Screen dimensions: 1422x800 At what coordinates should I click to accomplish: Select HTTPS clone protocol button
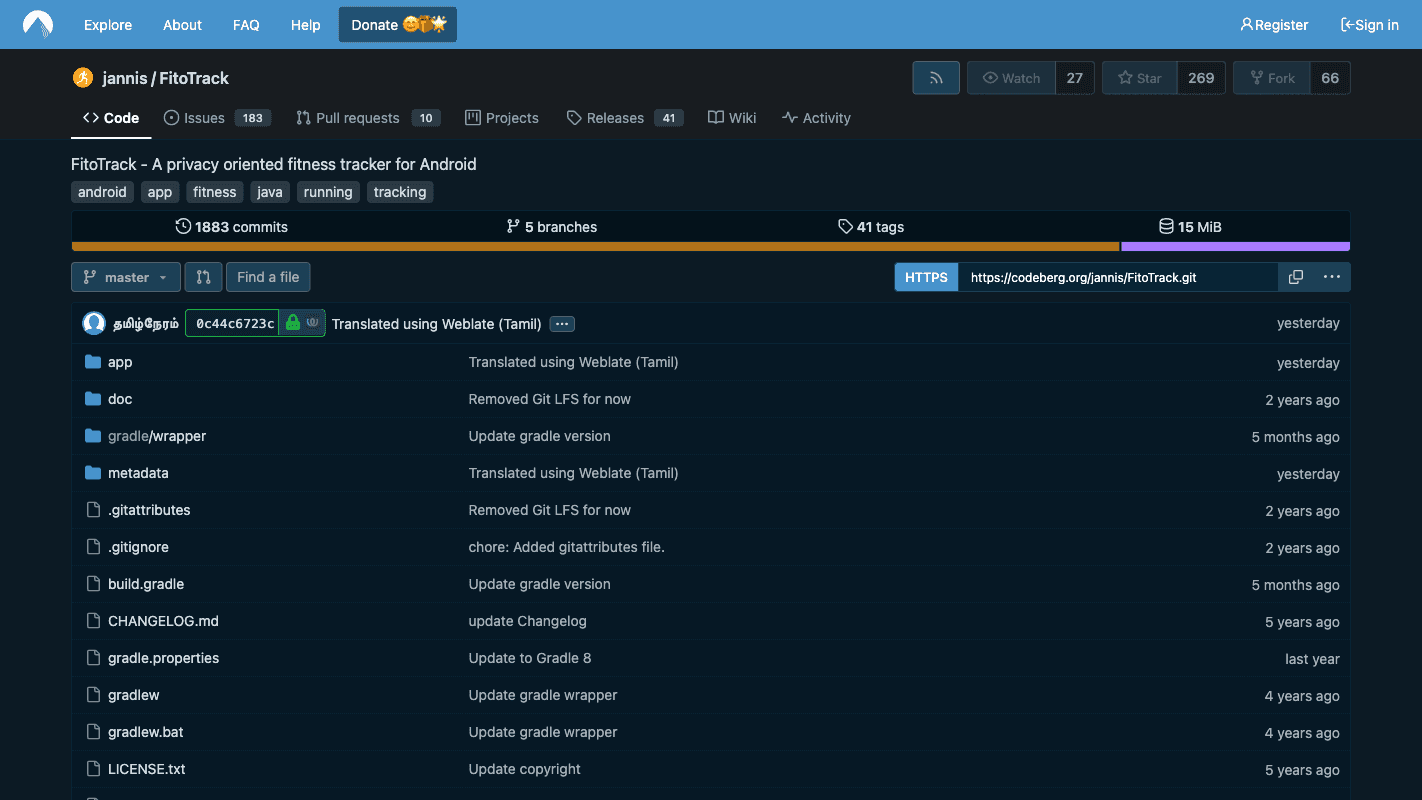point(926,277)
